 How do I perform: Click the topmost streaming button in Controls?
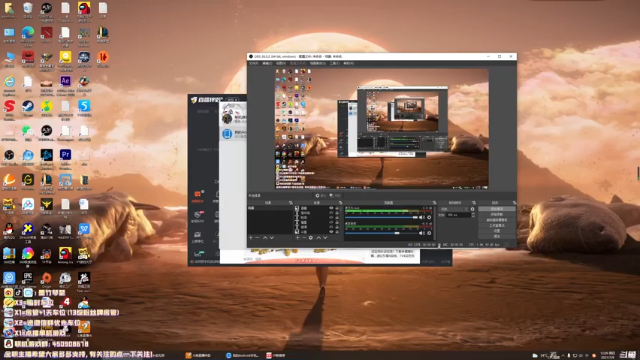(497, 209)
